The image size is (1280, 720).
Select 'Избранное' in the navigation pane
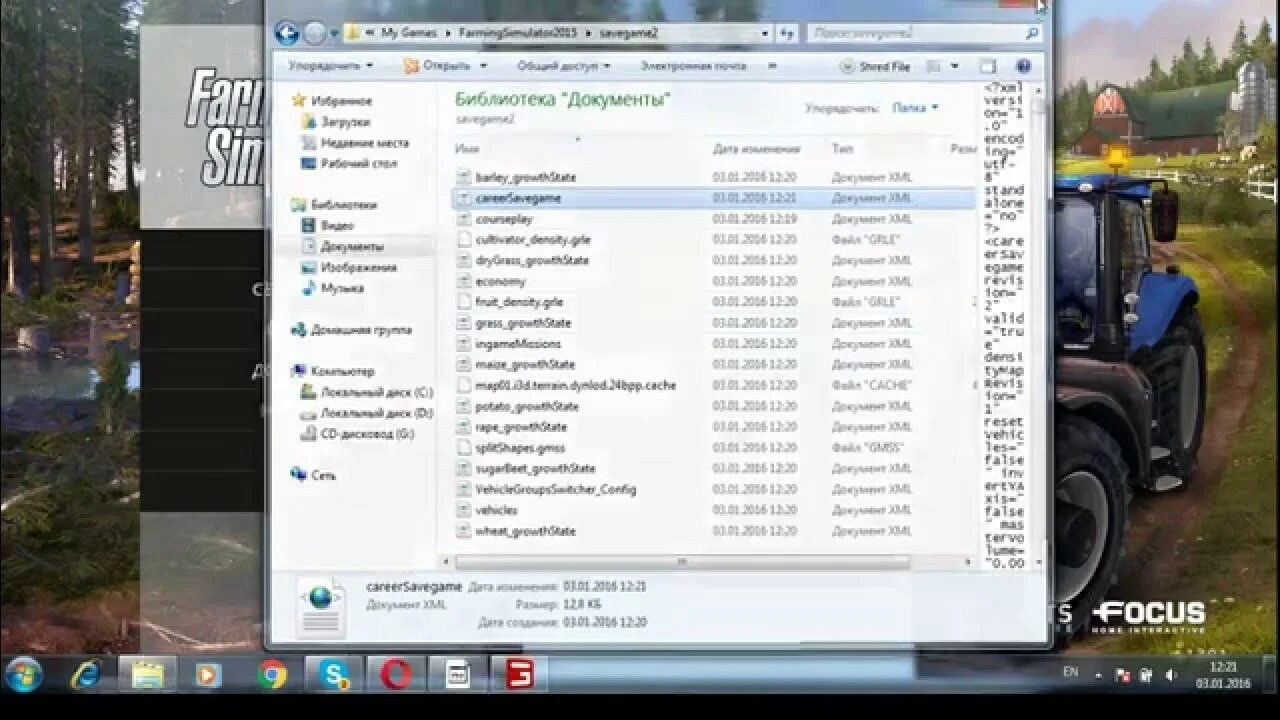(x=332, y=101)
